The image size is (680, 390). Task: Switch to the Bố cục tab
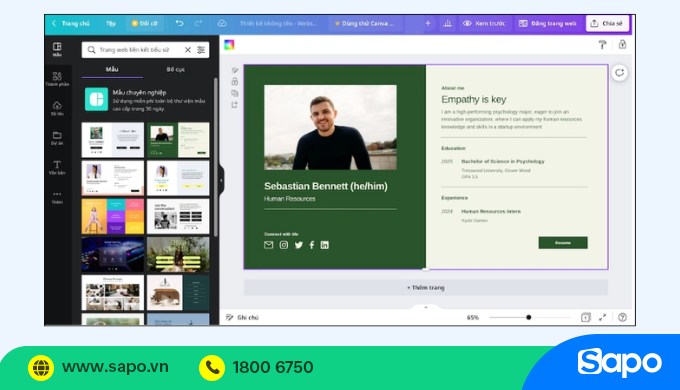176,69
